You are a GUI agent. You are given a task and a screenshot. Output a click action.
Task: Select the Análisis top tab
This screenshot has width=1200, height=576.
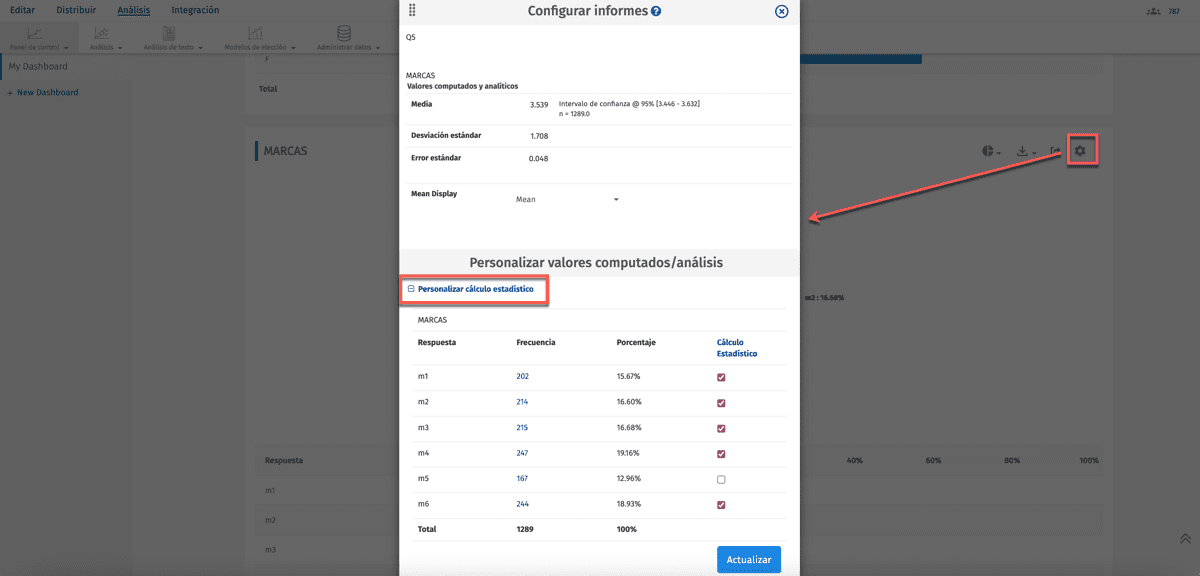[x=134, y=10]
